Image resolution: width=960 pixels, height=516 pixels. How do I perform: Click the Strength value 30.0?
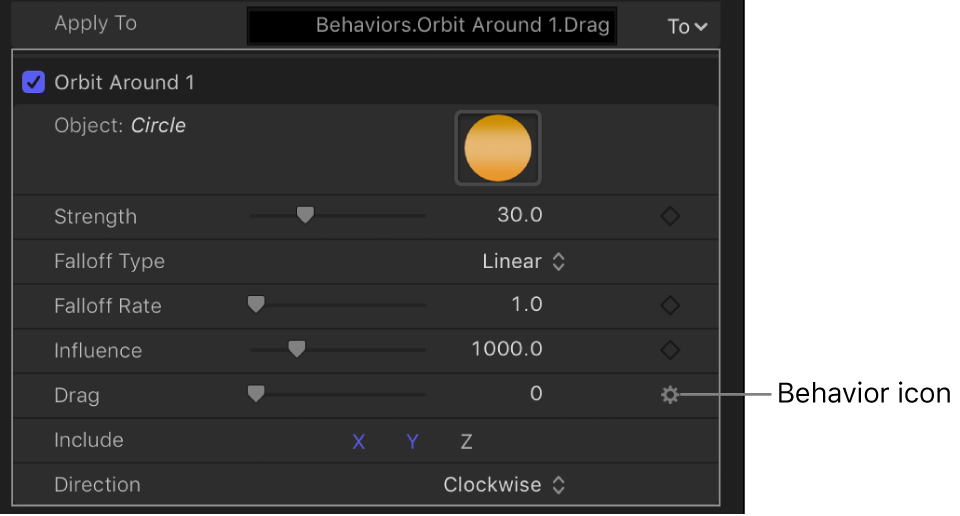click(x=519, y=216)
